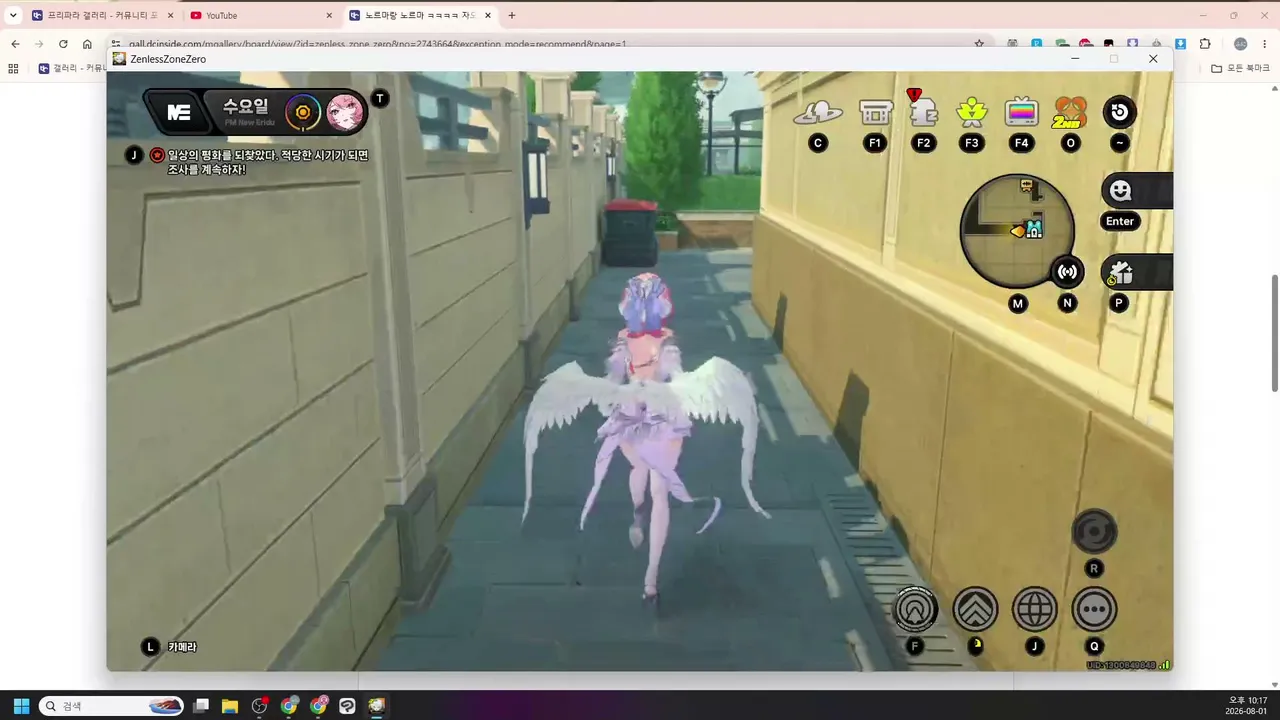The width and height of the screenshot is (1280, 720).
Task: Open Task View on the taskbar
Action: pyautogui.click(x=201, y=706)
